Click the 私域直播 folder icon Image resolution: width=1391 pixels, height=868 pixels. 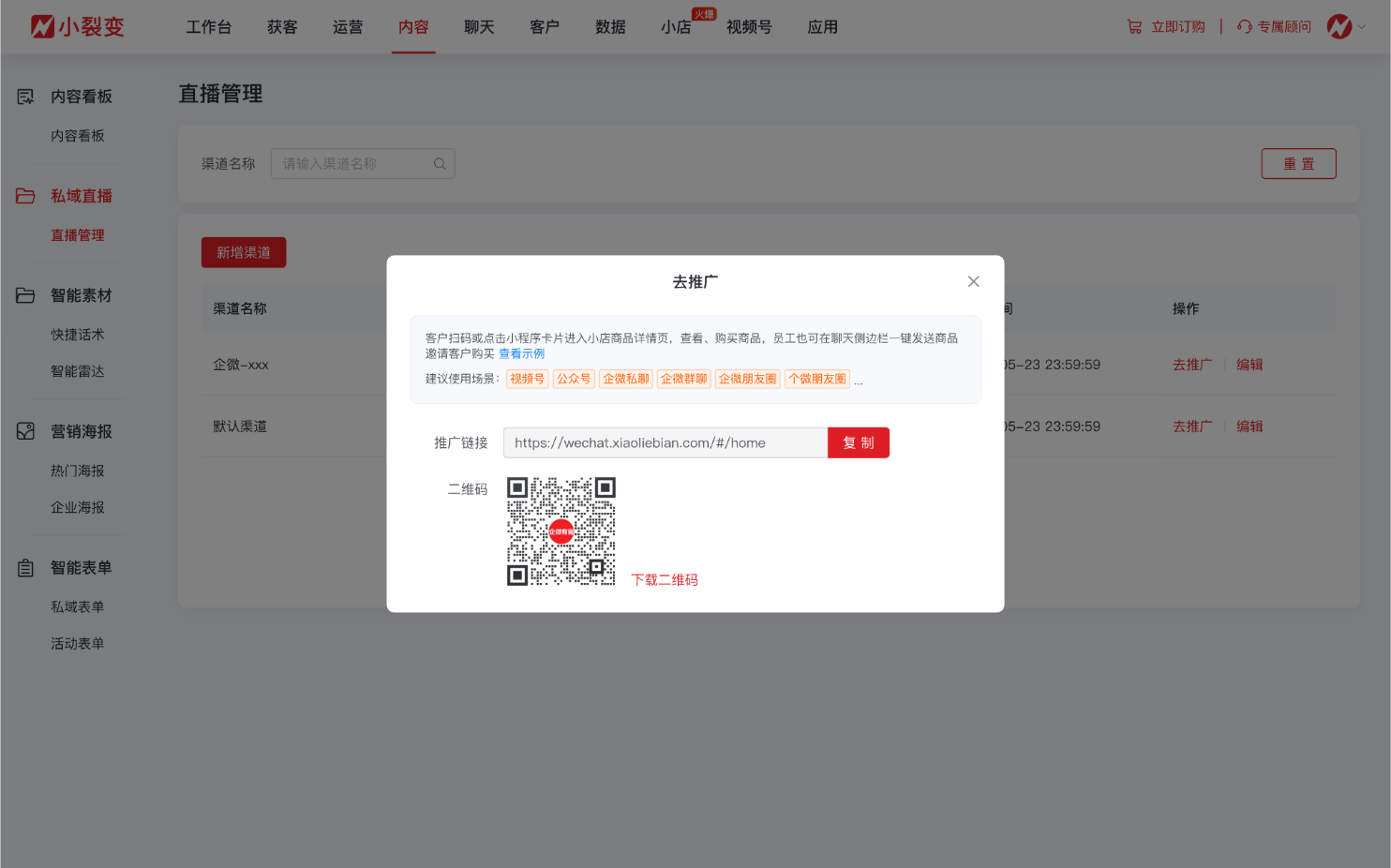tap(25, 196)
